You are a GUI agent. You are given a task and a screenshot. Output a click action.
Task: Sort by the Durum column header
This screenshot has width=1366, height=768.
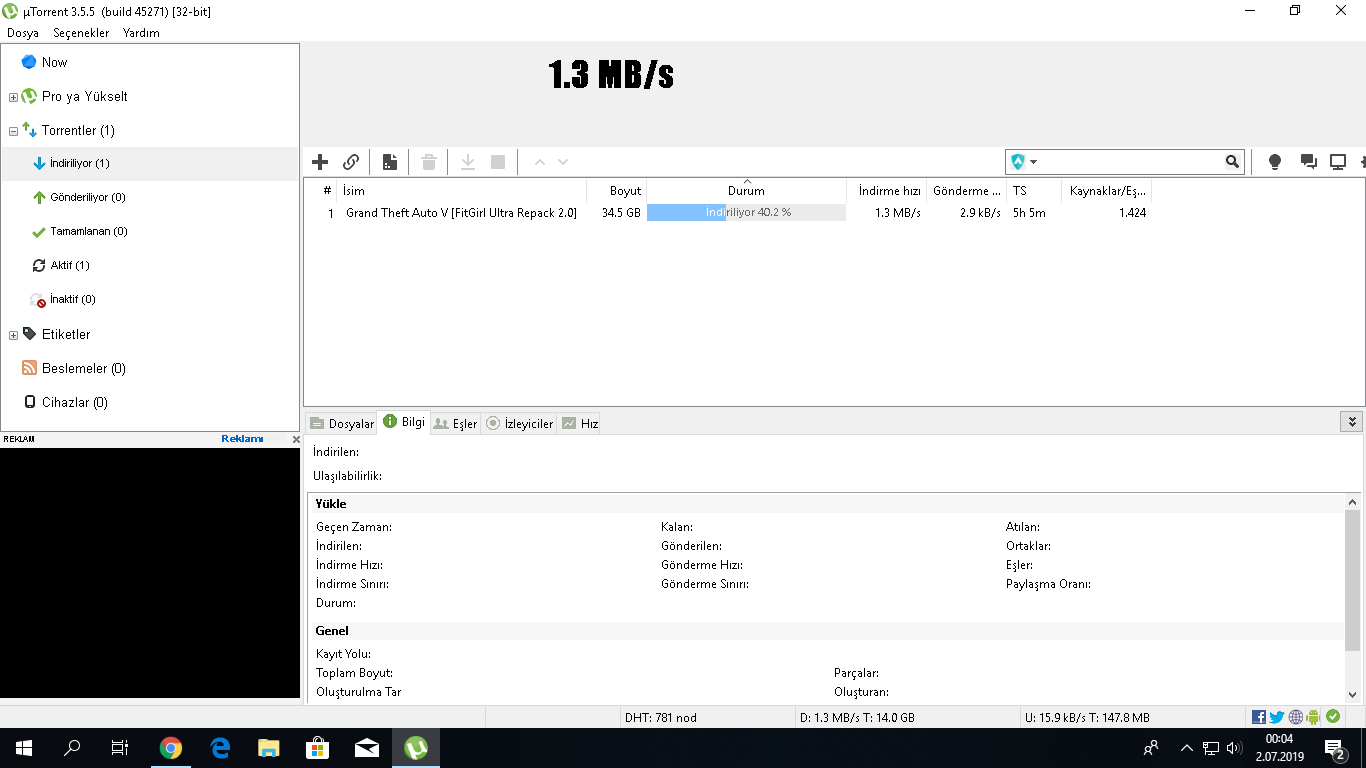(x=746, y=190)
